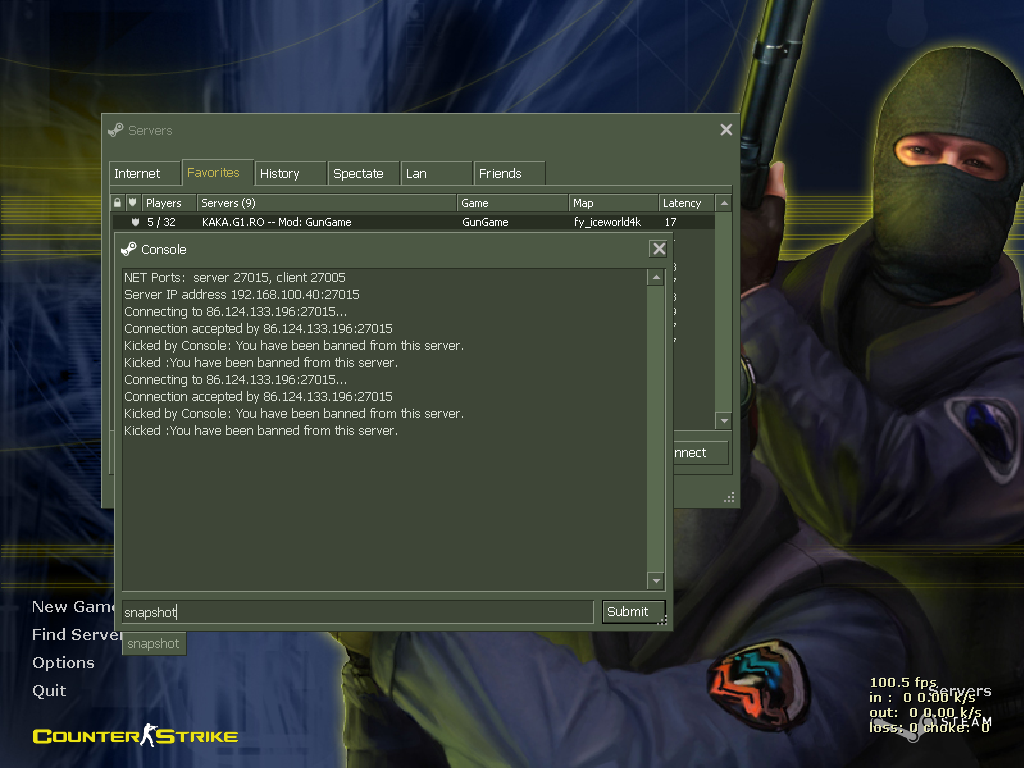Image resolution: width=1024 pixels, height=768 pixels.
Task: Open Find Servers from main menu
Action: 76,635
